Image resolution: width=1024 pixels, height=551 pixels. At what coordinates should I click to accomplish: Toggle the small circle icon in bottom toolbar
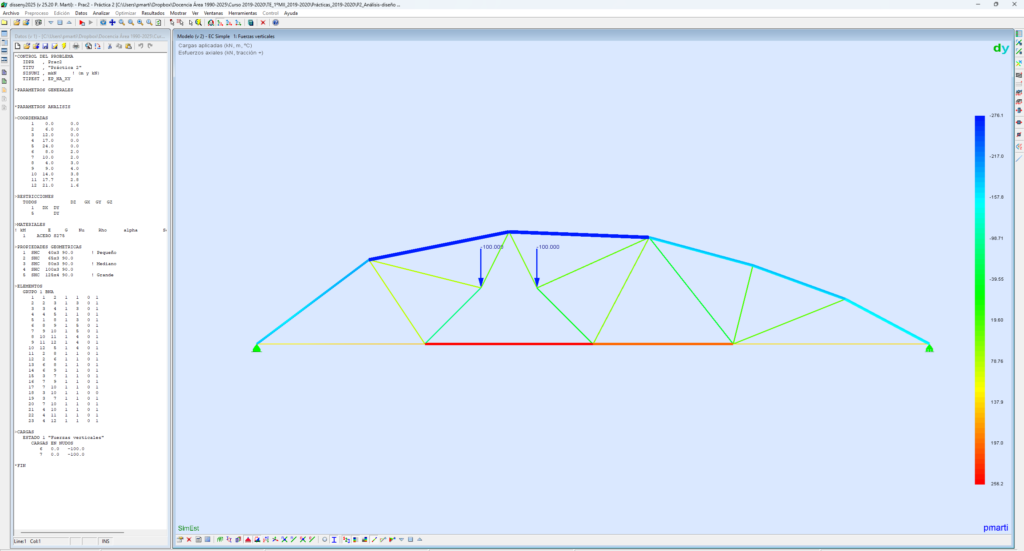[324, 540]
